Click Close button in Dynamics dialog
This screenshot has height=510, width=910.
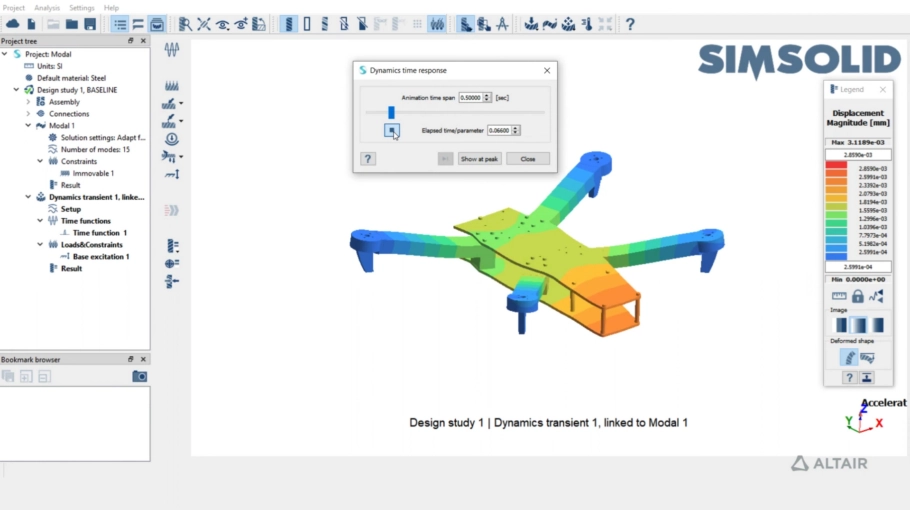[x=528, y=159]
